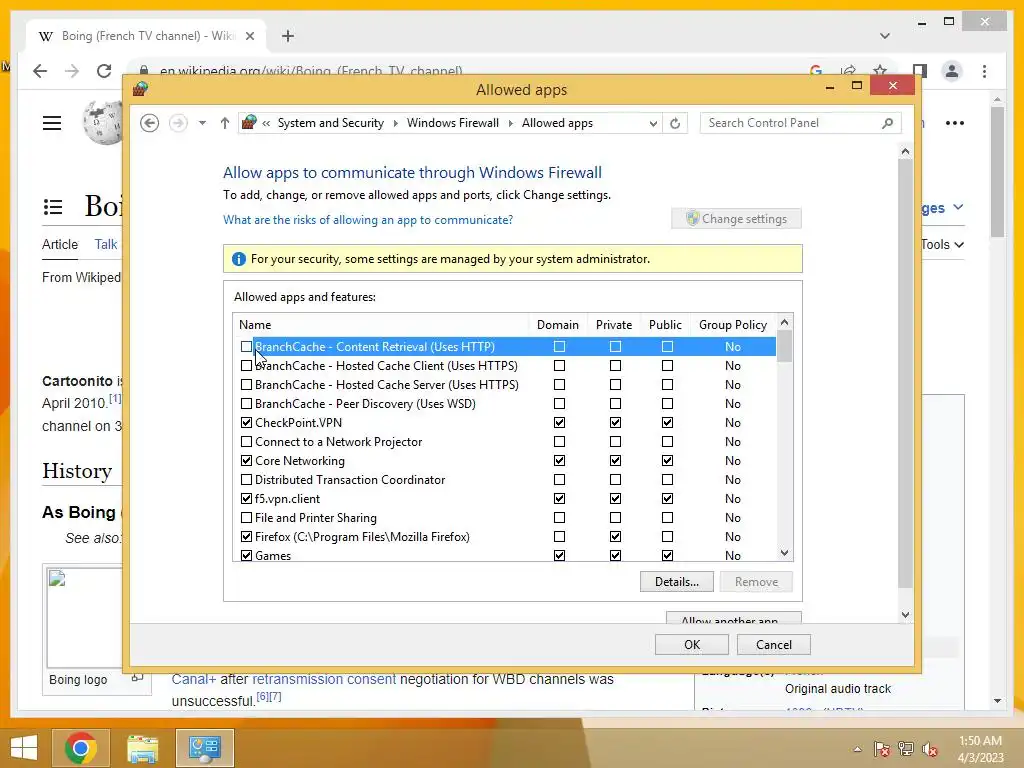Refresh the Allowed apps address bar
Screen dimensions: 1024x768
coord(675,123)
